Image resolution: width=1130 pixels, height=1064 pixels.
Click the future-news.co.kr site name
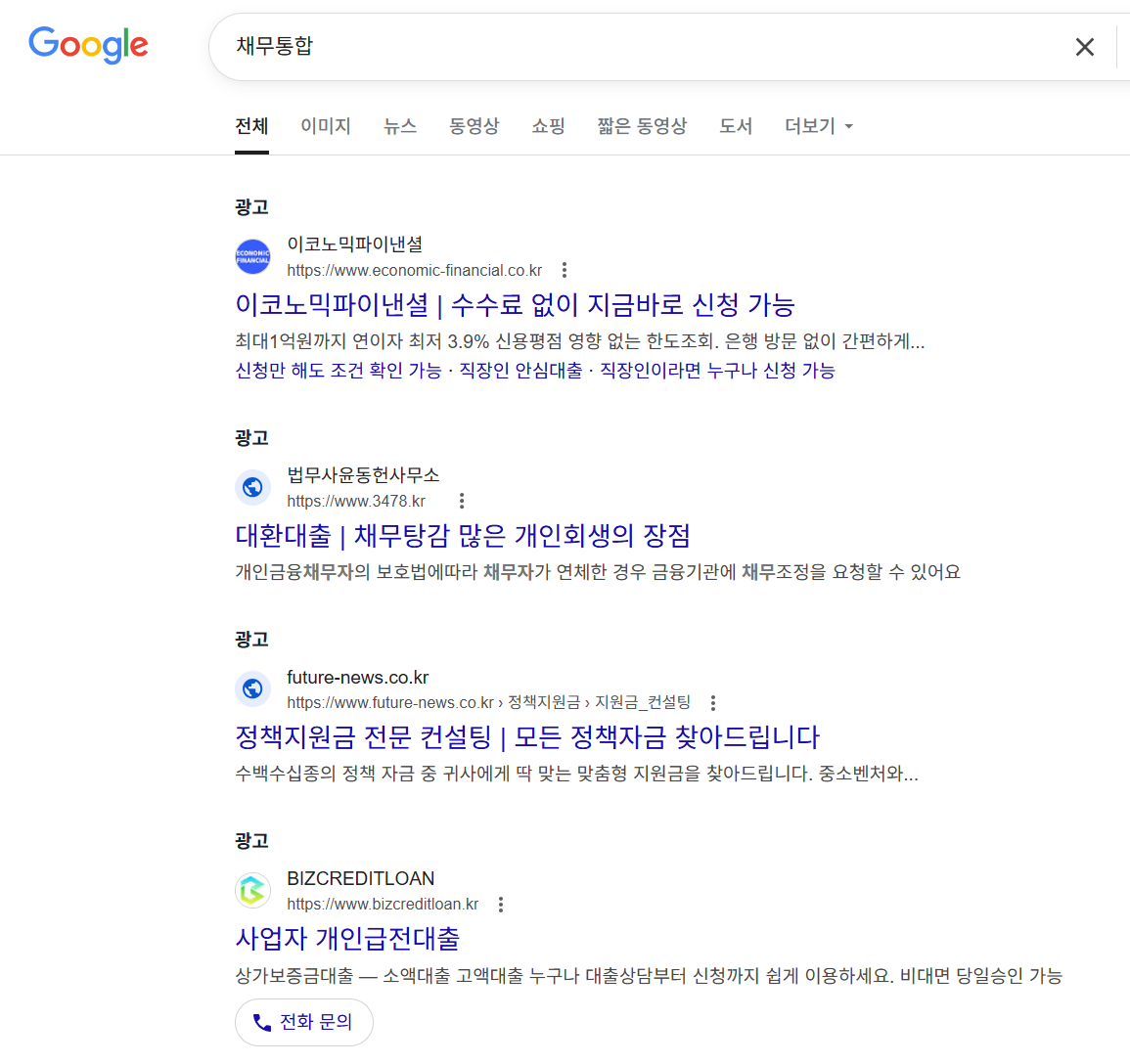coord(357,677)
